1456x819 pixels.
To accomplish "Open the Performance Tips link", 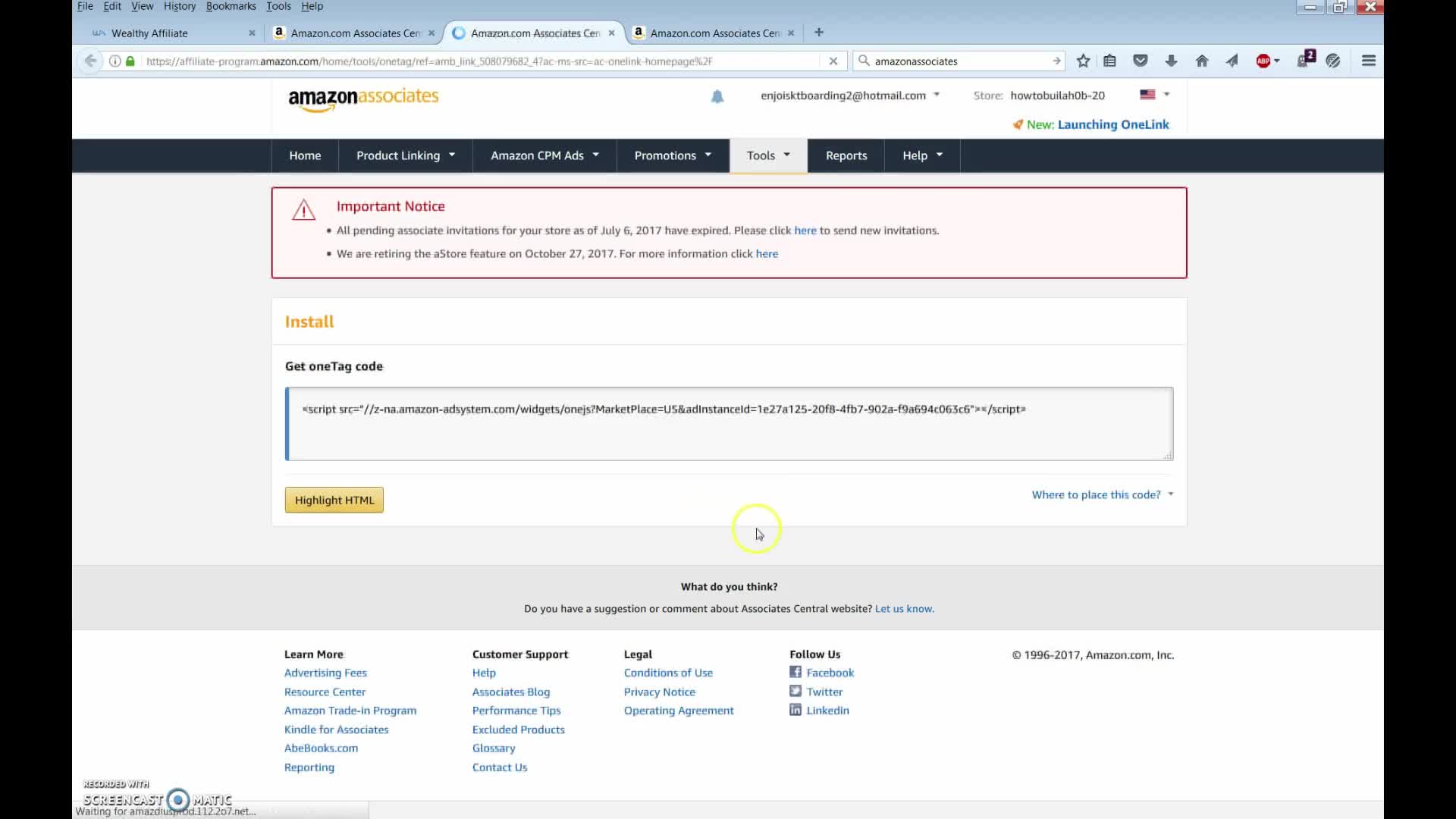I will pyautogui.click(x=516, y=711).
